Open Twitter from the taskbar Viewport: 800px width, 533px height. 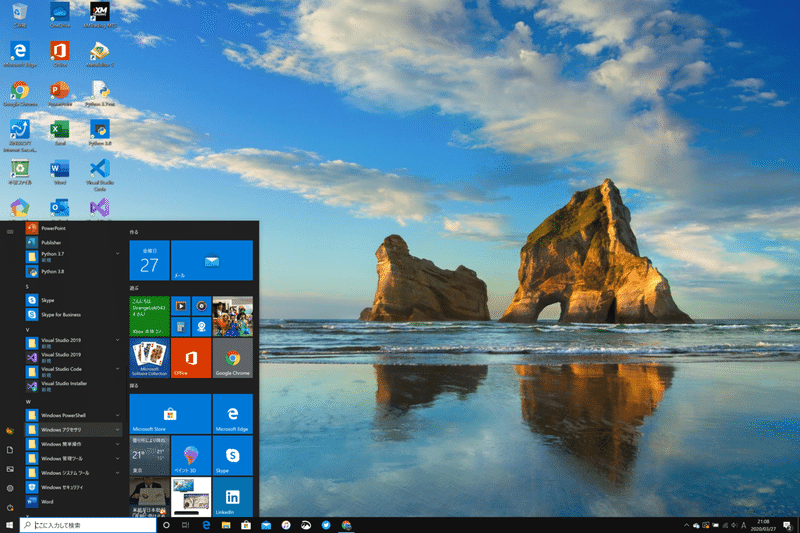click(x=326, y=525)
